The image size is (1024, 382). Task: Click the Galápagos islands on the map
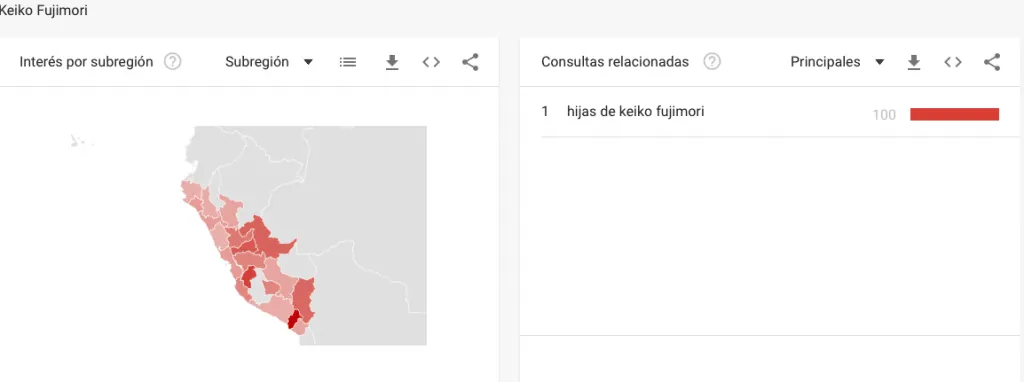[x=81, y=140]
